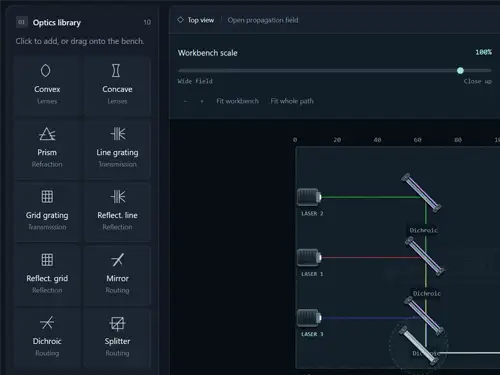Screen dimensions: 500x375
Task: Select the Grid grating transmission element
Action: [47, 212]
